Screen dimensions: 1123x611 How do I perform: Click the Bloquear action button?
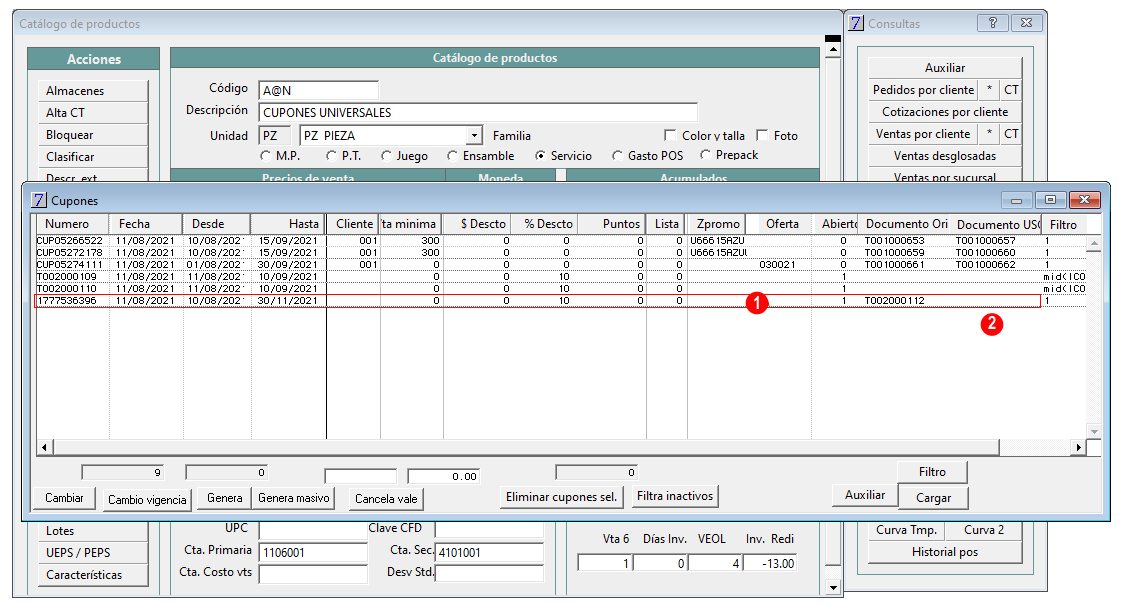[93, 135]
